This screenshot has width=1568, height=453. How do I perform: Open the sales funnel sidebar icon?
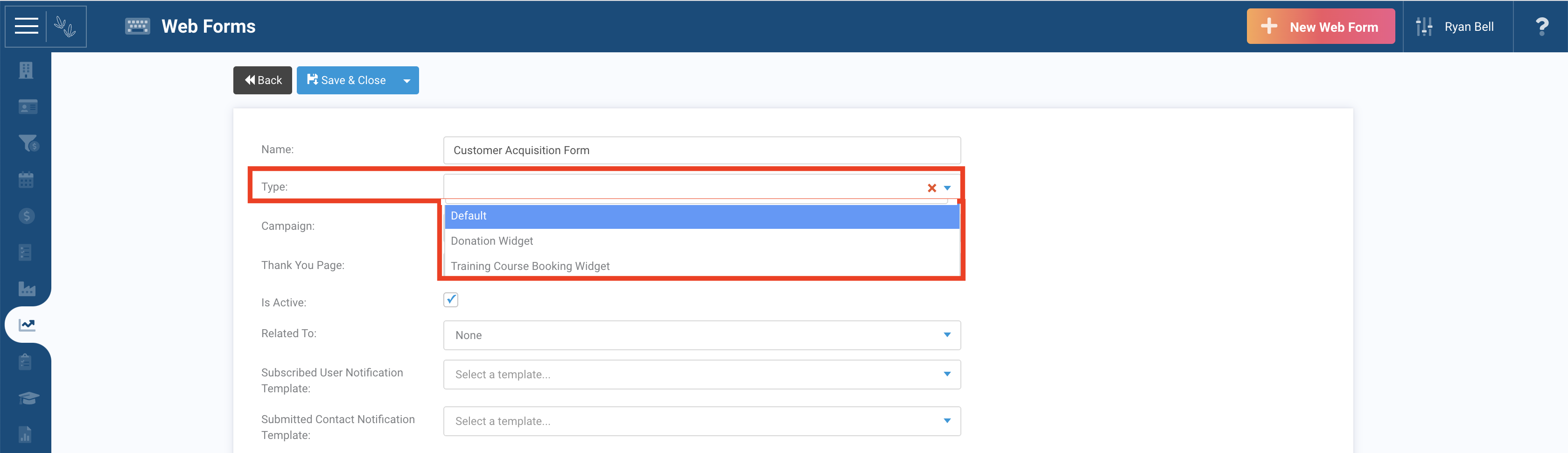28,143
